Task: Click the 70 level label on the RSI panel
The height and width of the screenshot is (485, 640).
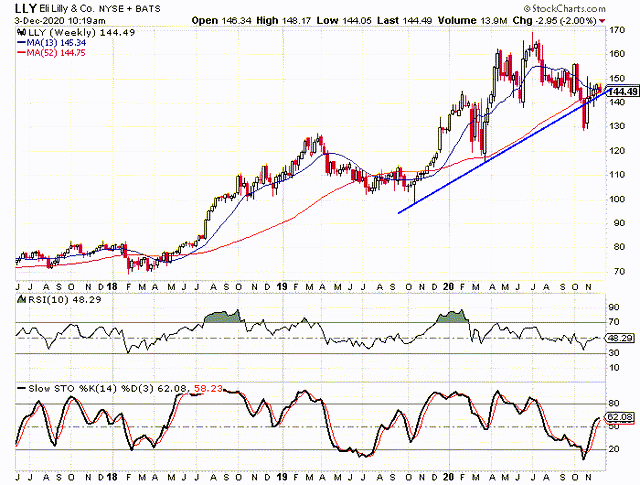Action: (614, 323)
